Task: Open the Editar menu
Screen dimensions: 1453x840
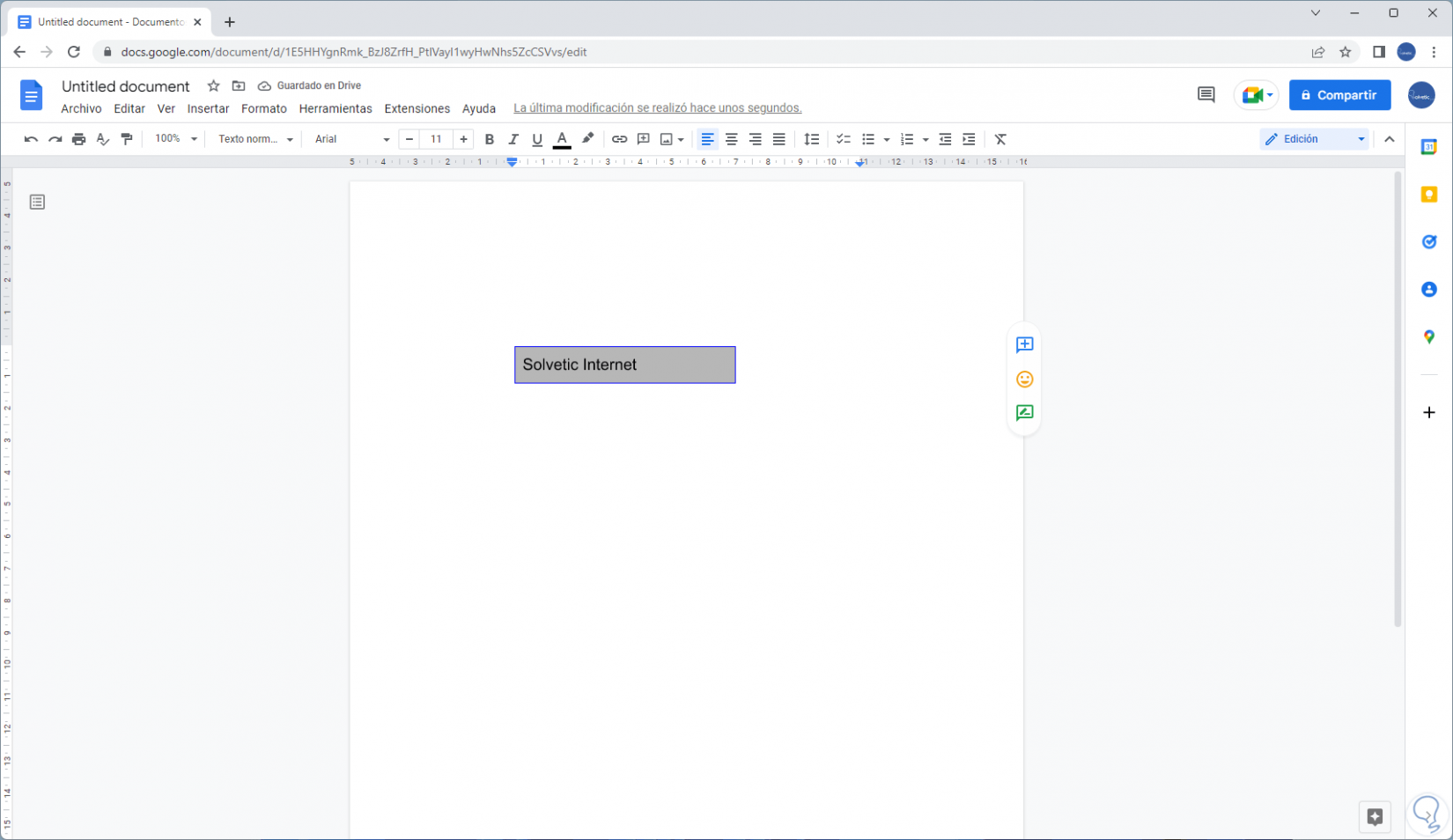Action: (x=129, y=108)
